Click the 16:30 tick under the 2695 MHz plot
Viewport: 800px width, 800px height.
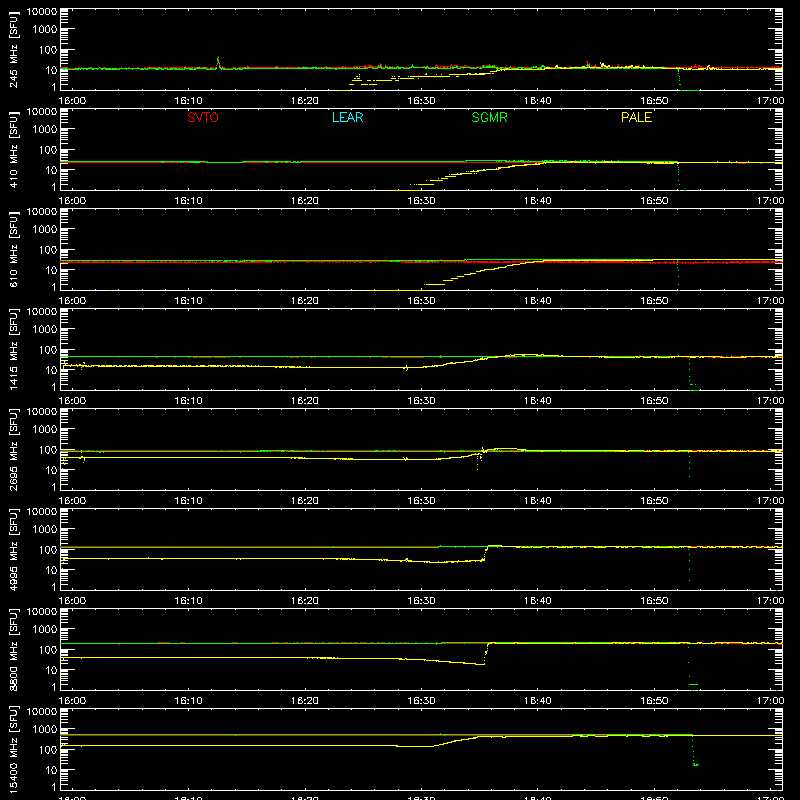tap(421, 501)
